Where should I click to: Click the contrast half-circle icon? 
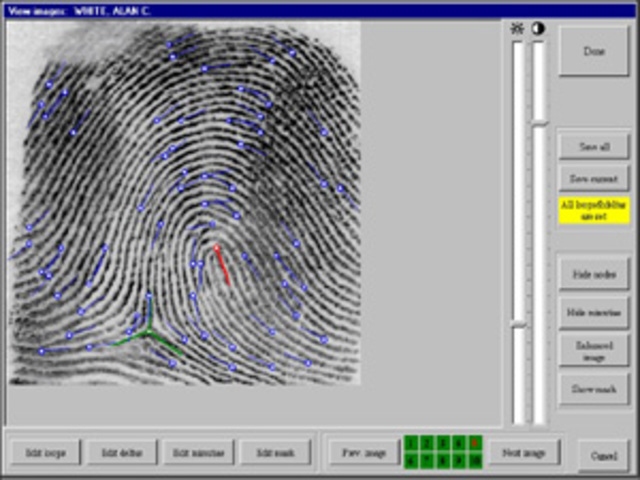pos(538,29)
